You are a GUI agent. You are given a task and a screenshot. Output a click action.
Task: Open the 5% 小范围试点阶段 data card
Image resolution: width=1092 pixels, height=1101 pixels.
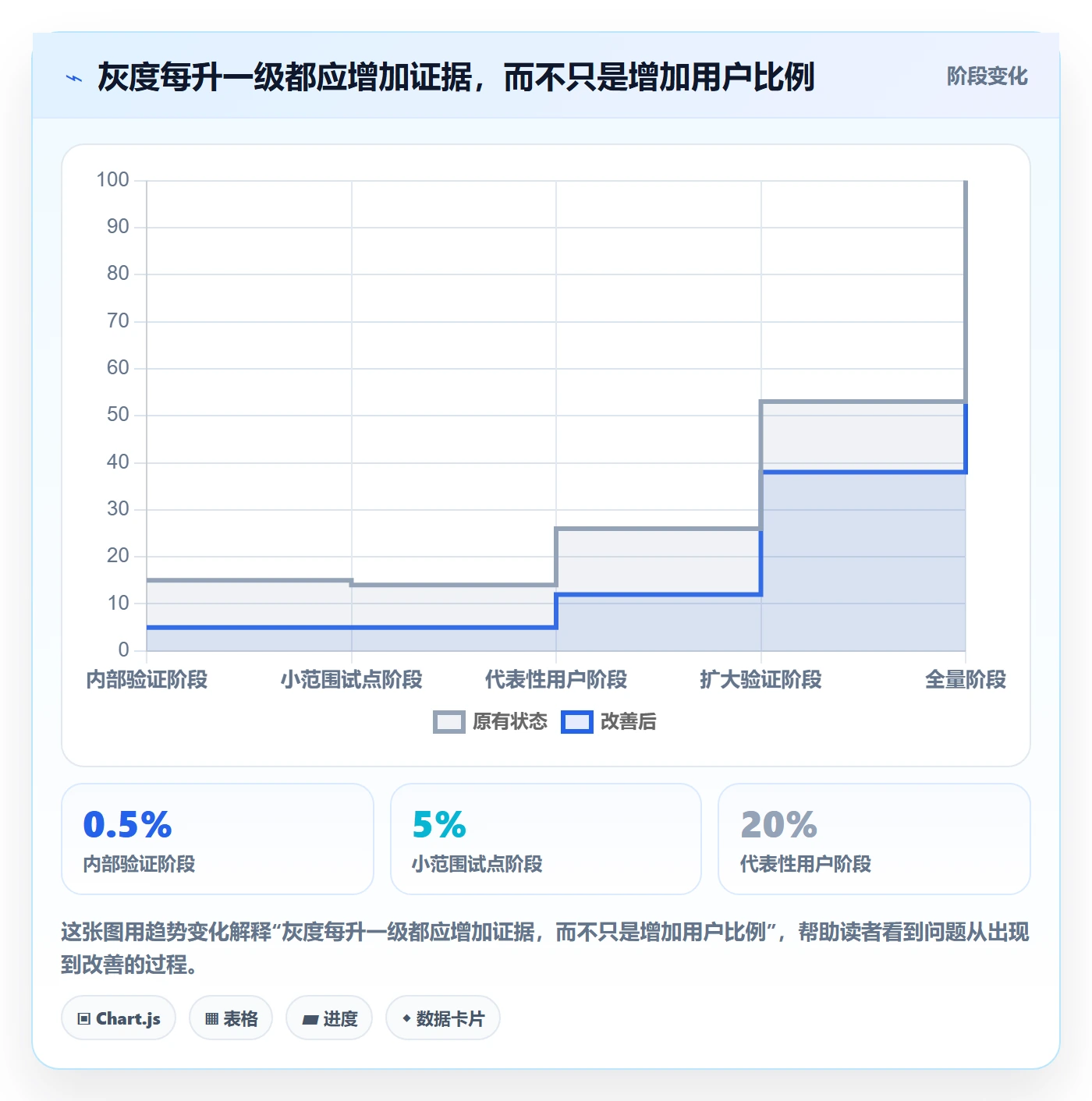(x=546, y=839)
